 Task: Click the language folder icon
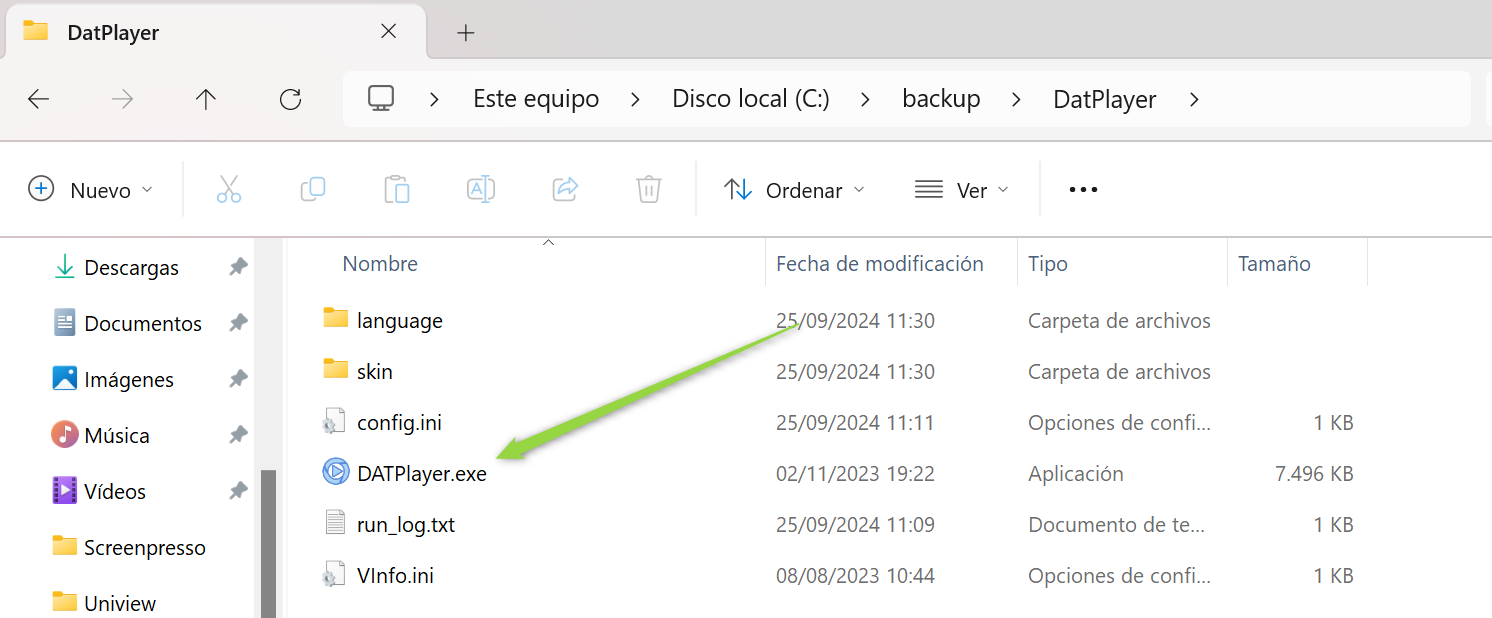coord(335,319)
